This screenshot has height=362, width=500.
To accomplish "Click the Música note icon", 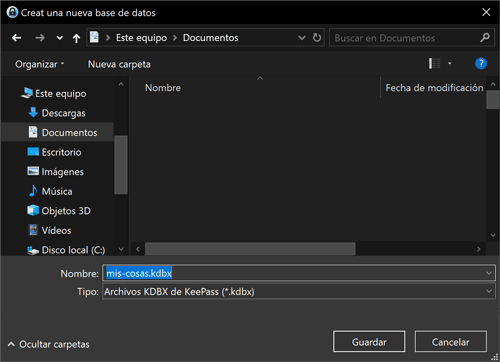I will (33, 191).
